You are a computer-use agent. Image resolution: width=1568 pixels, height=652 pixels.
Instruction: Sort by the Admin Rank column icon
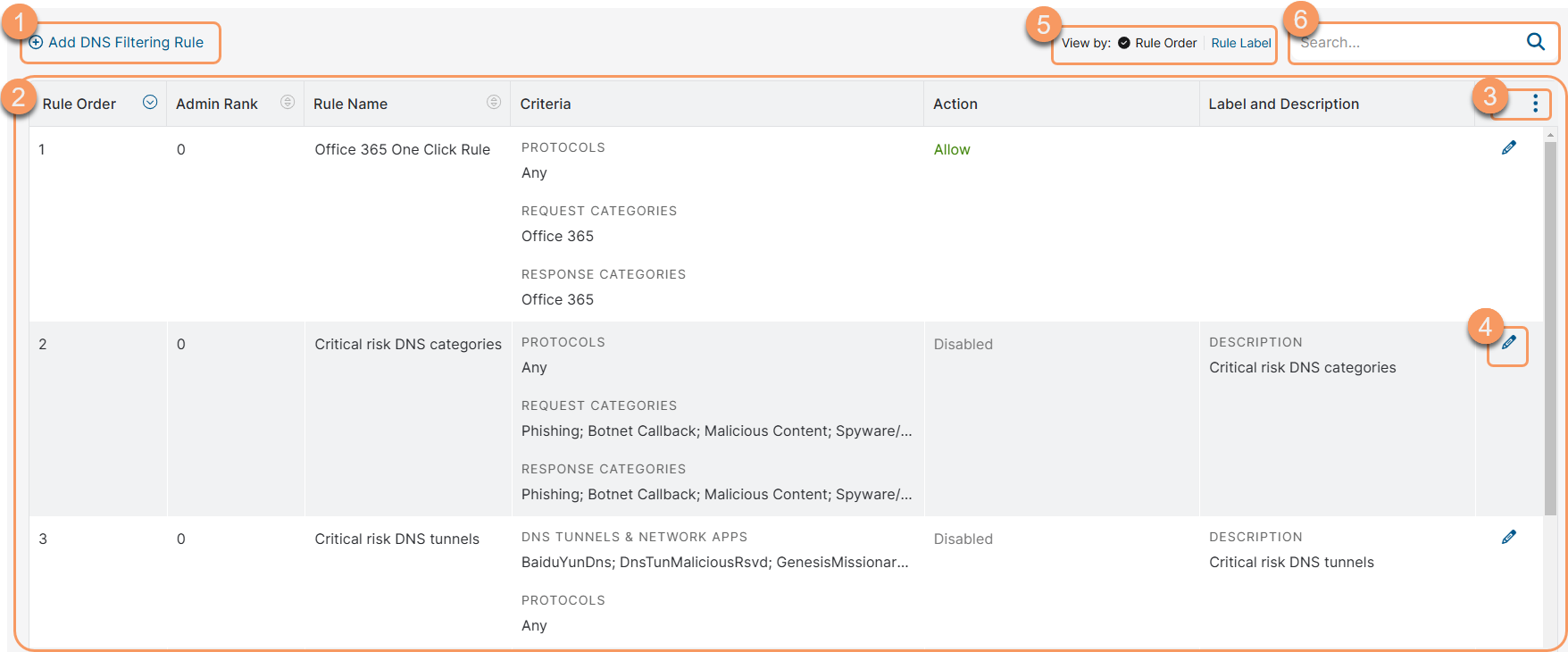(x=288, y=103)
